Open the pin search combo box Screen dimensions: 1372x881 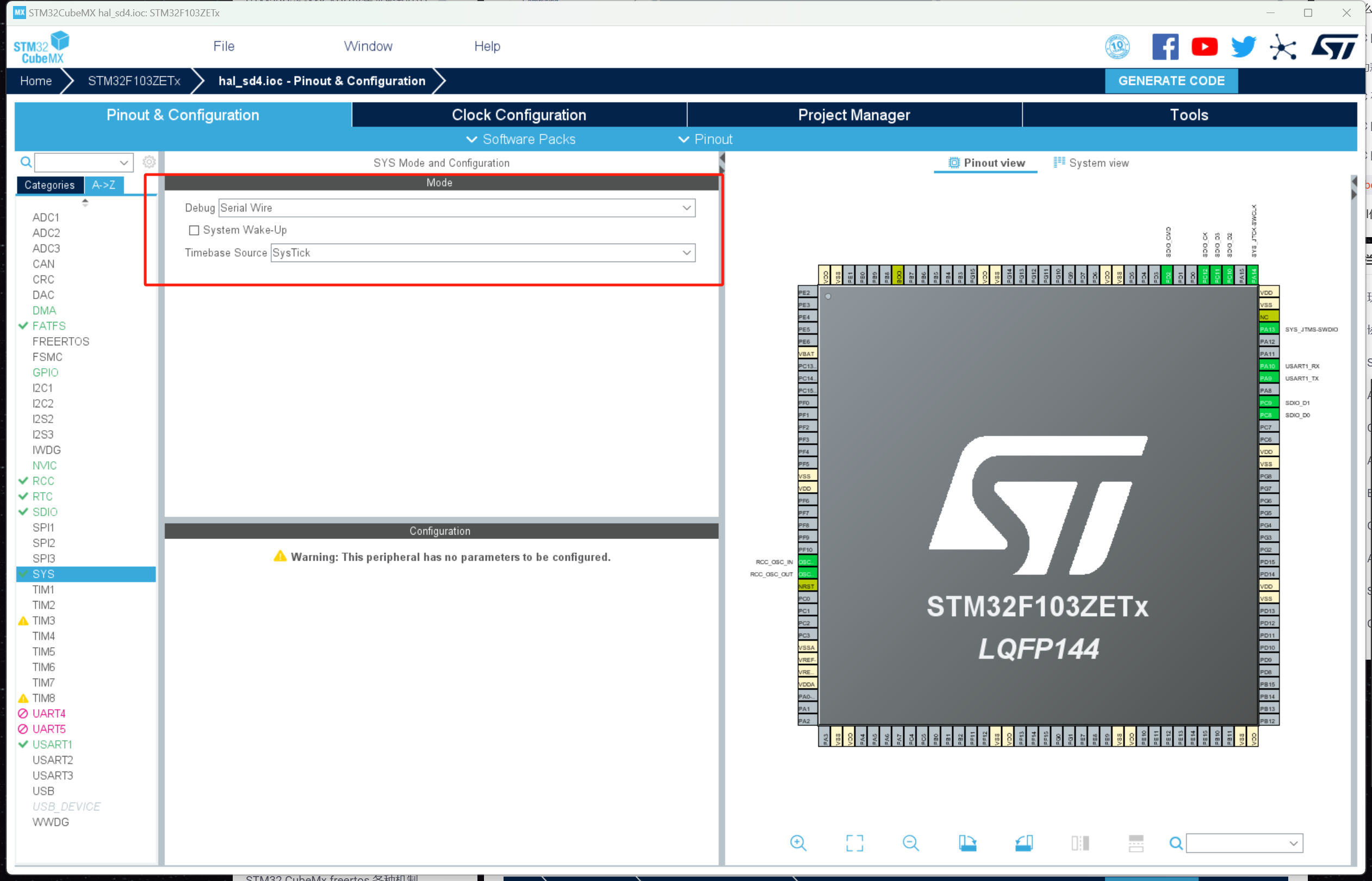click(1244, 843)
